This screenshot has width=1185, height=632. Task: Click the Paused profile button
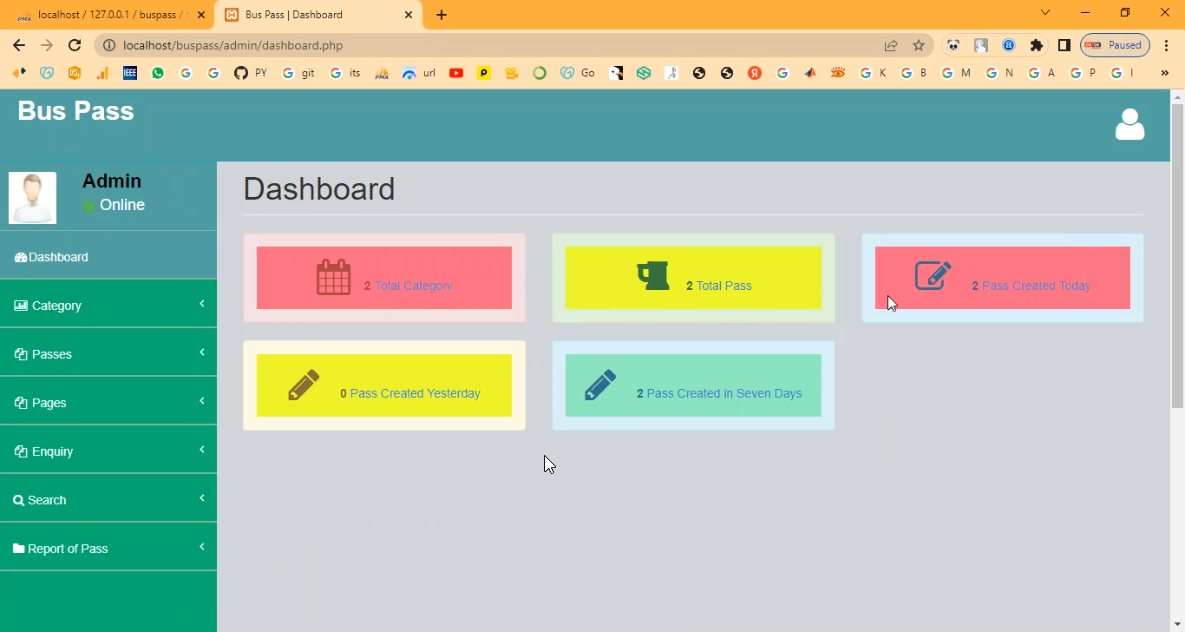point(1115,45)
